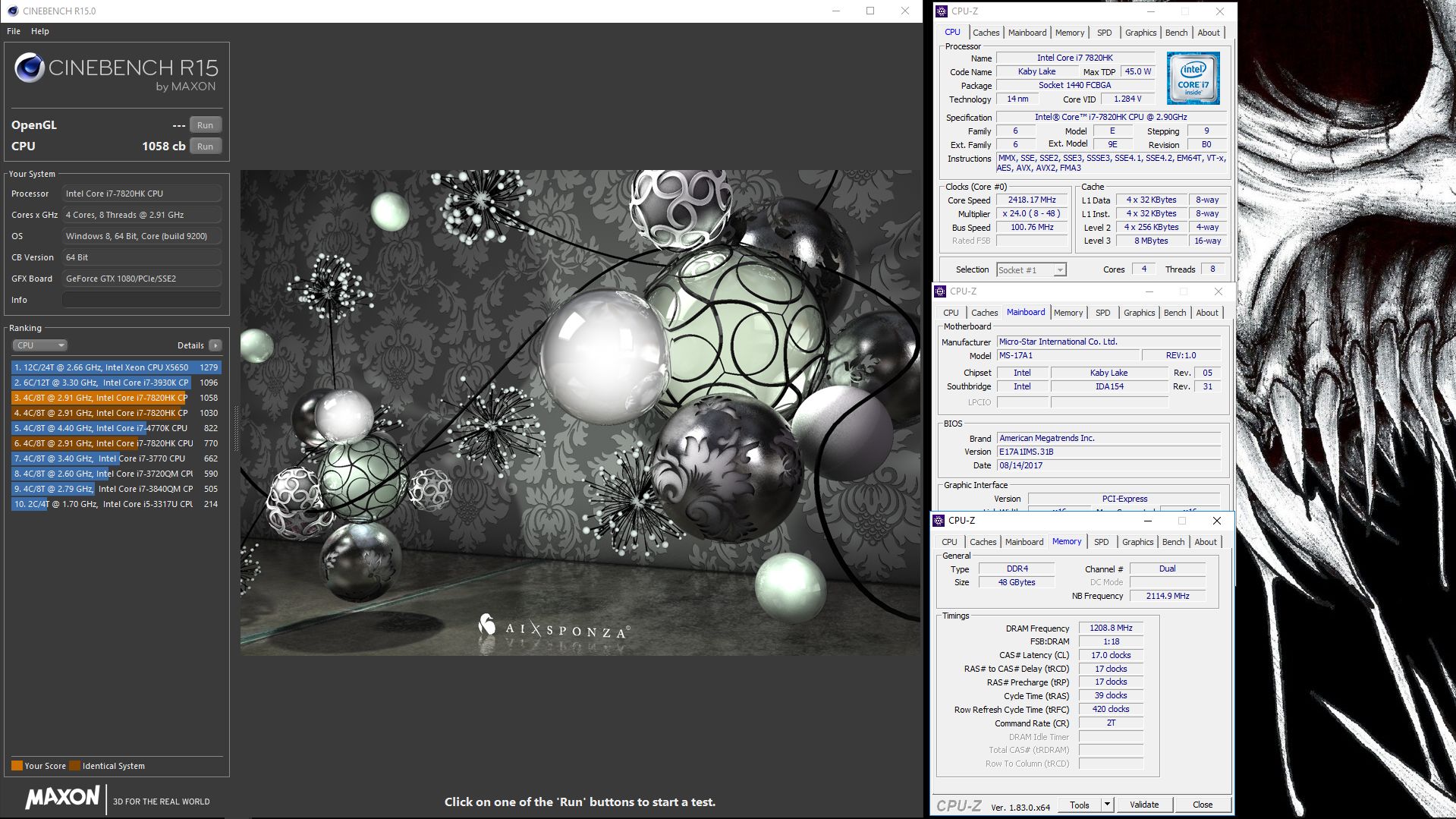1456x819 pixels.
Task: Switch to Mainboard tab in top CPU-Z window
Action: pos(1027,33)
